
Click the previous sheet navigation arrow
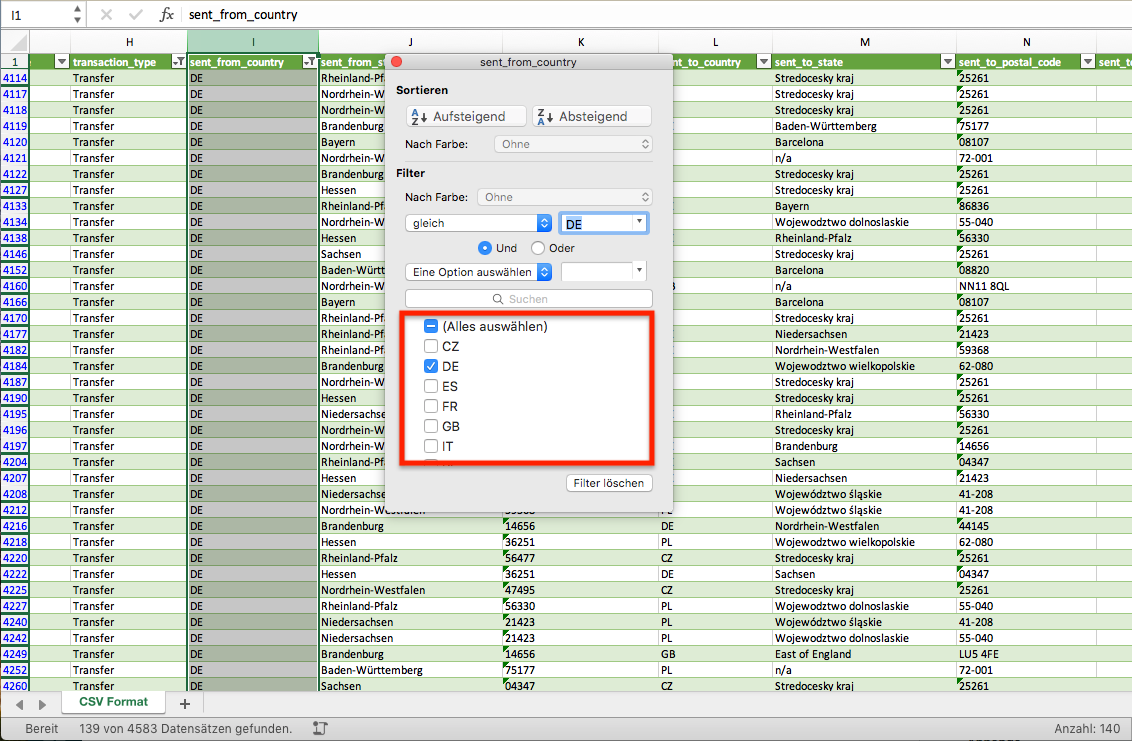[19, 704]
